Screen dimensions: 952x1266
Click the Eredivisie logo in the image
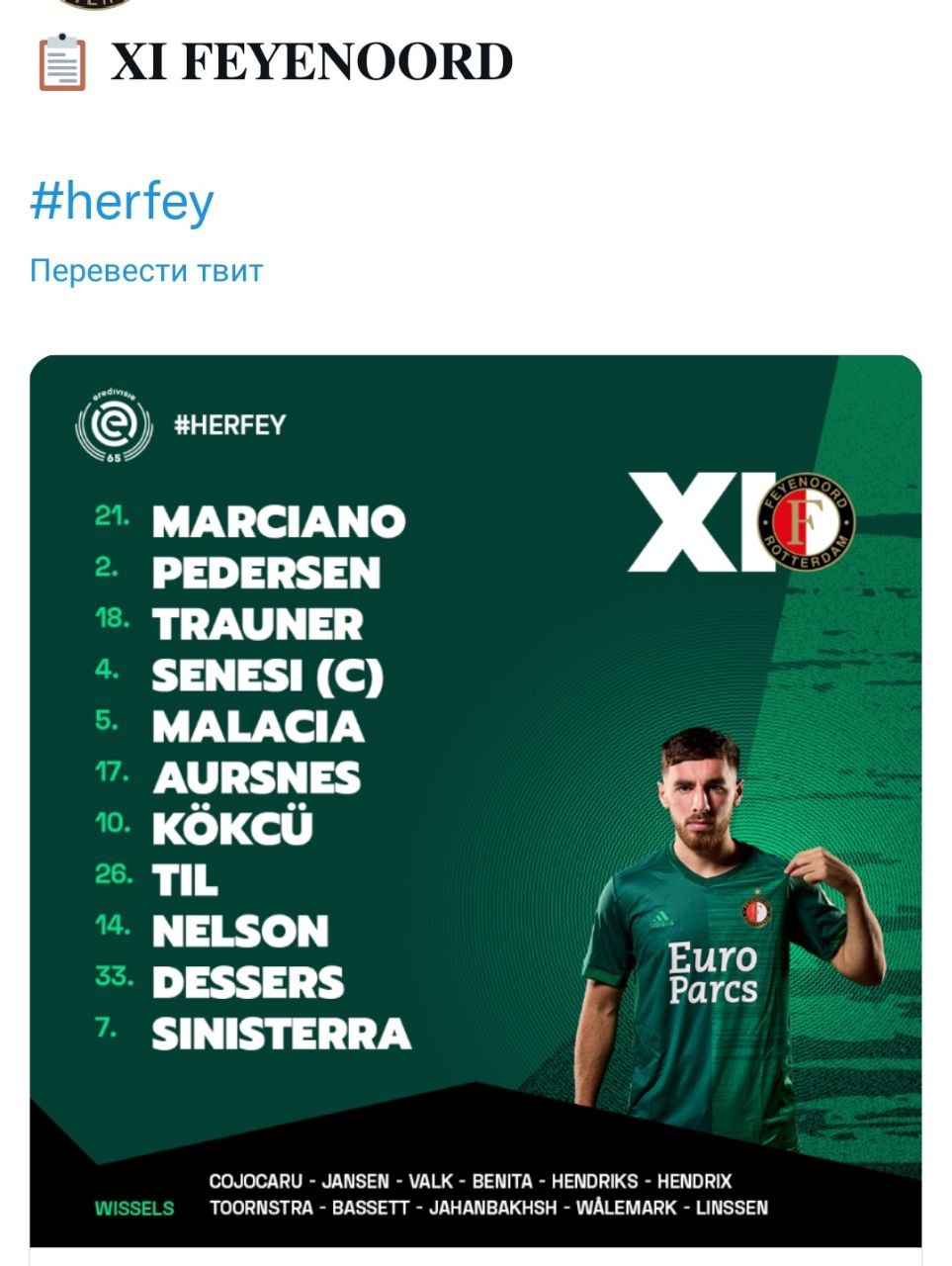(x=114, y=426)
